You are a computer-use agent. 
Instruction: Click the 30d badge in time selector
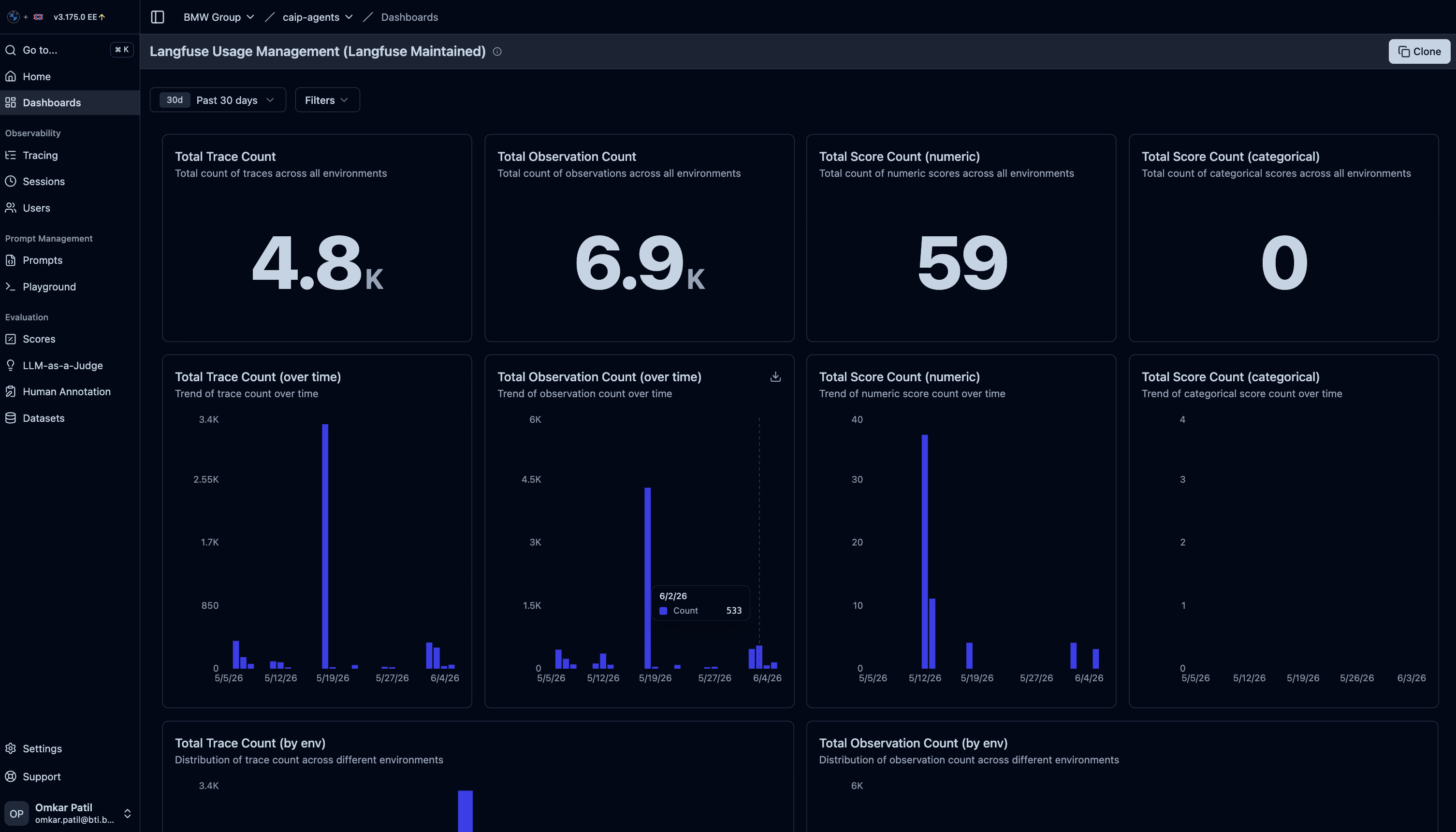tap(175, 100)
